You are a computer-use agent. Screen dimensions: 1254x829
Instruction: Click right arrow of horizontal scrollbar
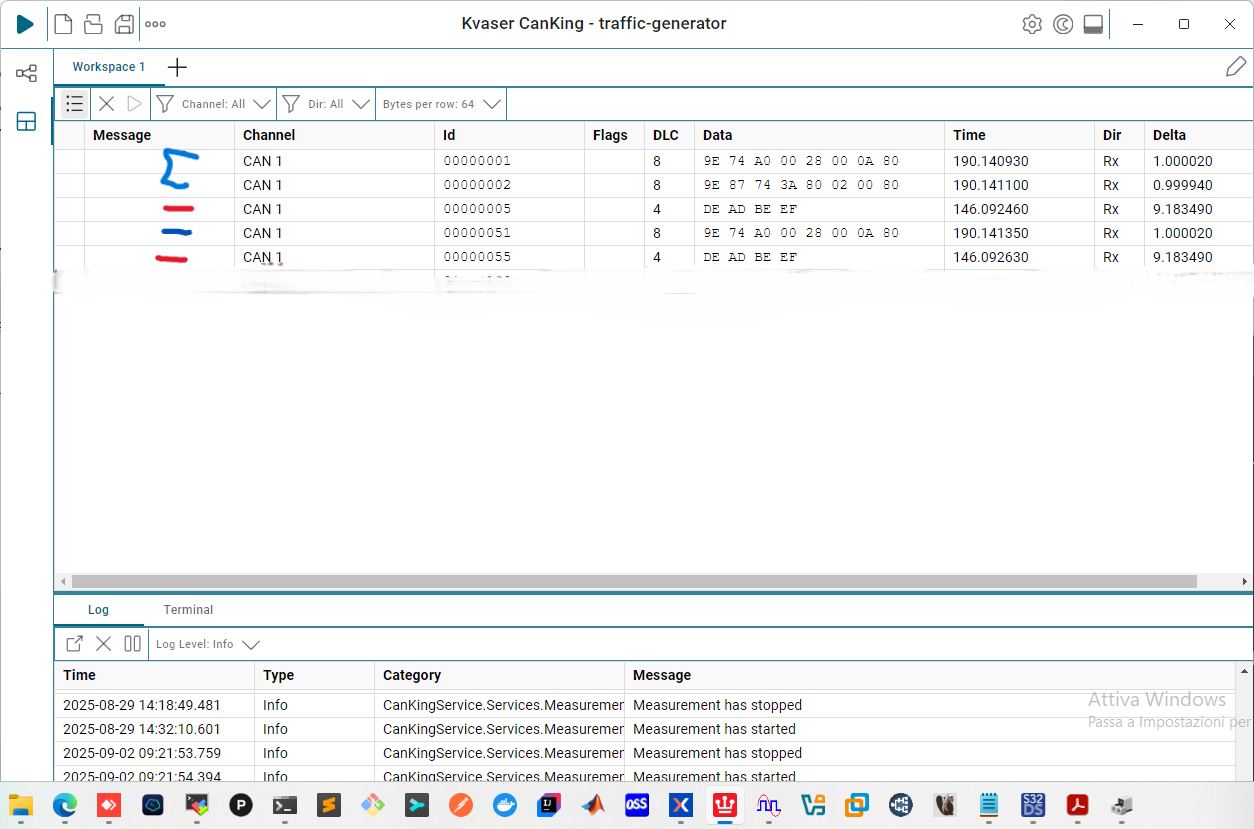click(1245, 581)
